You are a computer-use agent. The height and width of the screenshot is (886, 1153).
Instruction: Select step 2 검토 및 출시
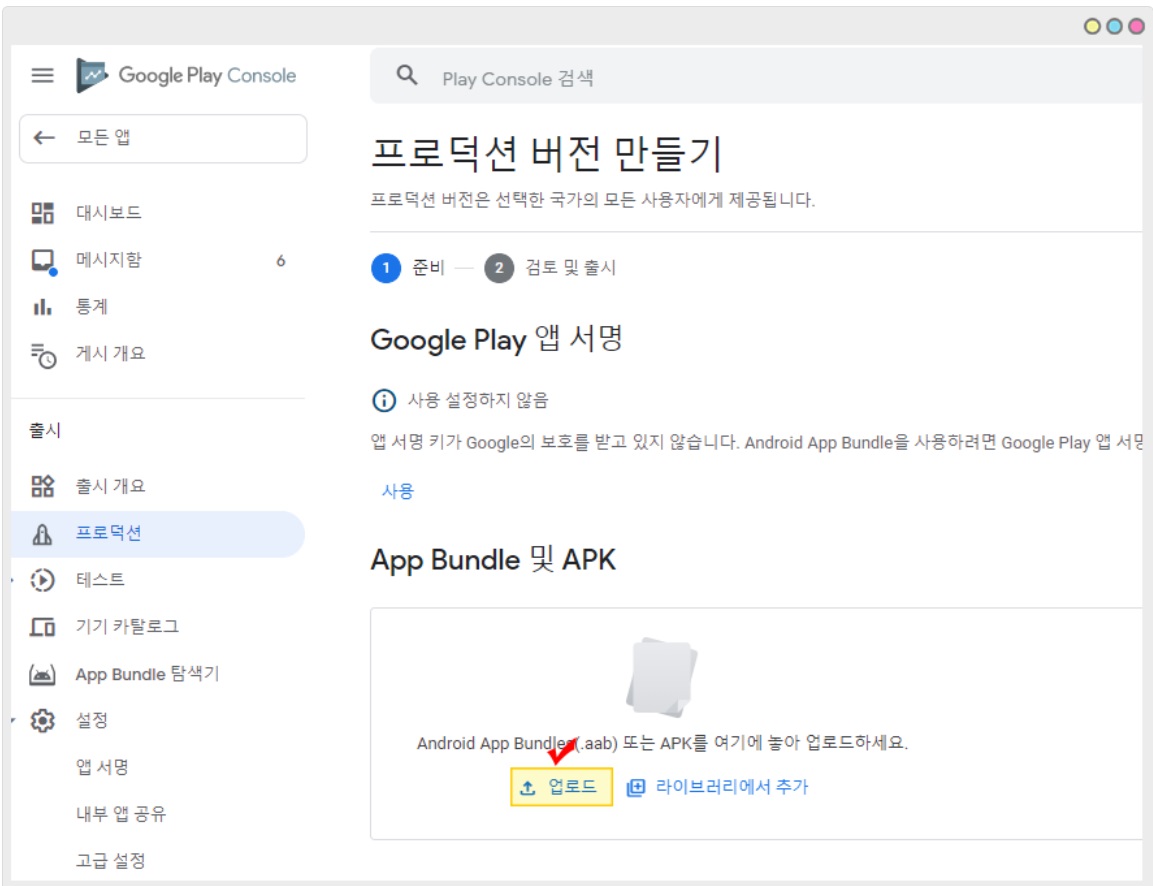550,268
